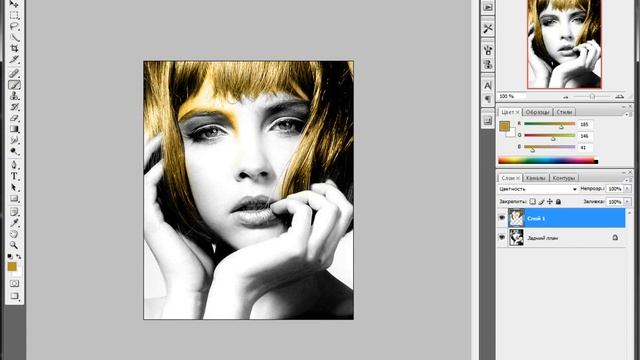Click the Color panel foreground swatch

tap(504, 126)
